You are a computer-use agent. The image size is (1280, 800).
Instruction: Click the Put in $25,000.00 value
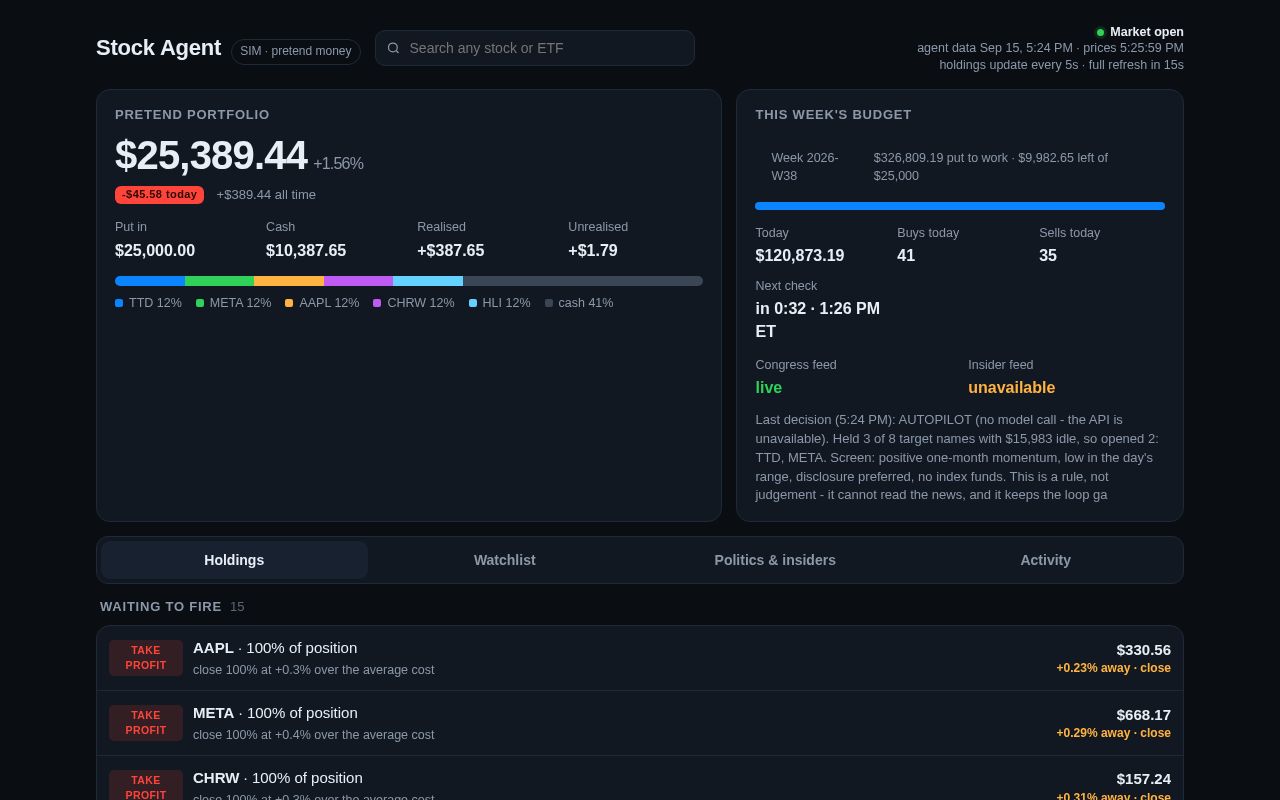(x=155, y=251)
